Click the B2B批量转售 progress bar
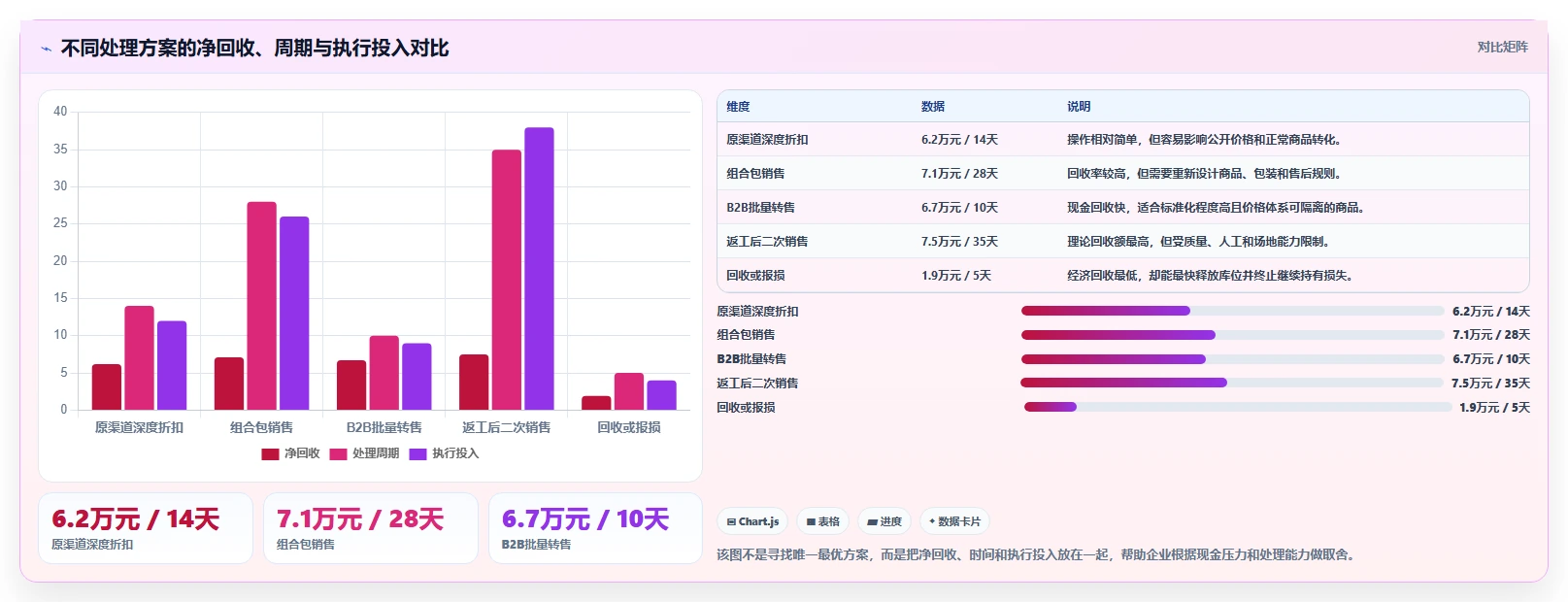Image resolution: width=1568 pixels, height=602 pixels. (1233, 359)
